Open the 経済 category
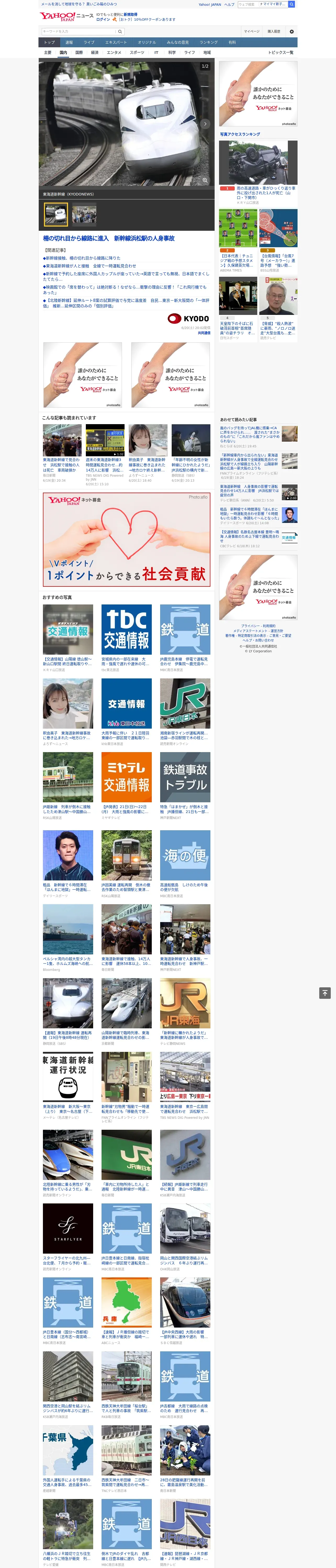Screen dimensions: 336x1568 point(94,52)
